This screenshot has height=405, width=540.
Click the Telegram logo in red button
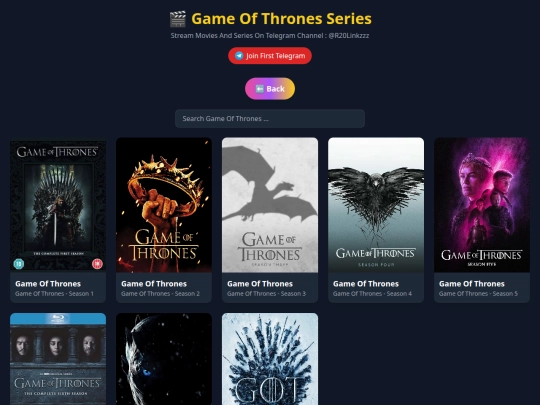(239, 56)
